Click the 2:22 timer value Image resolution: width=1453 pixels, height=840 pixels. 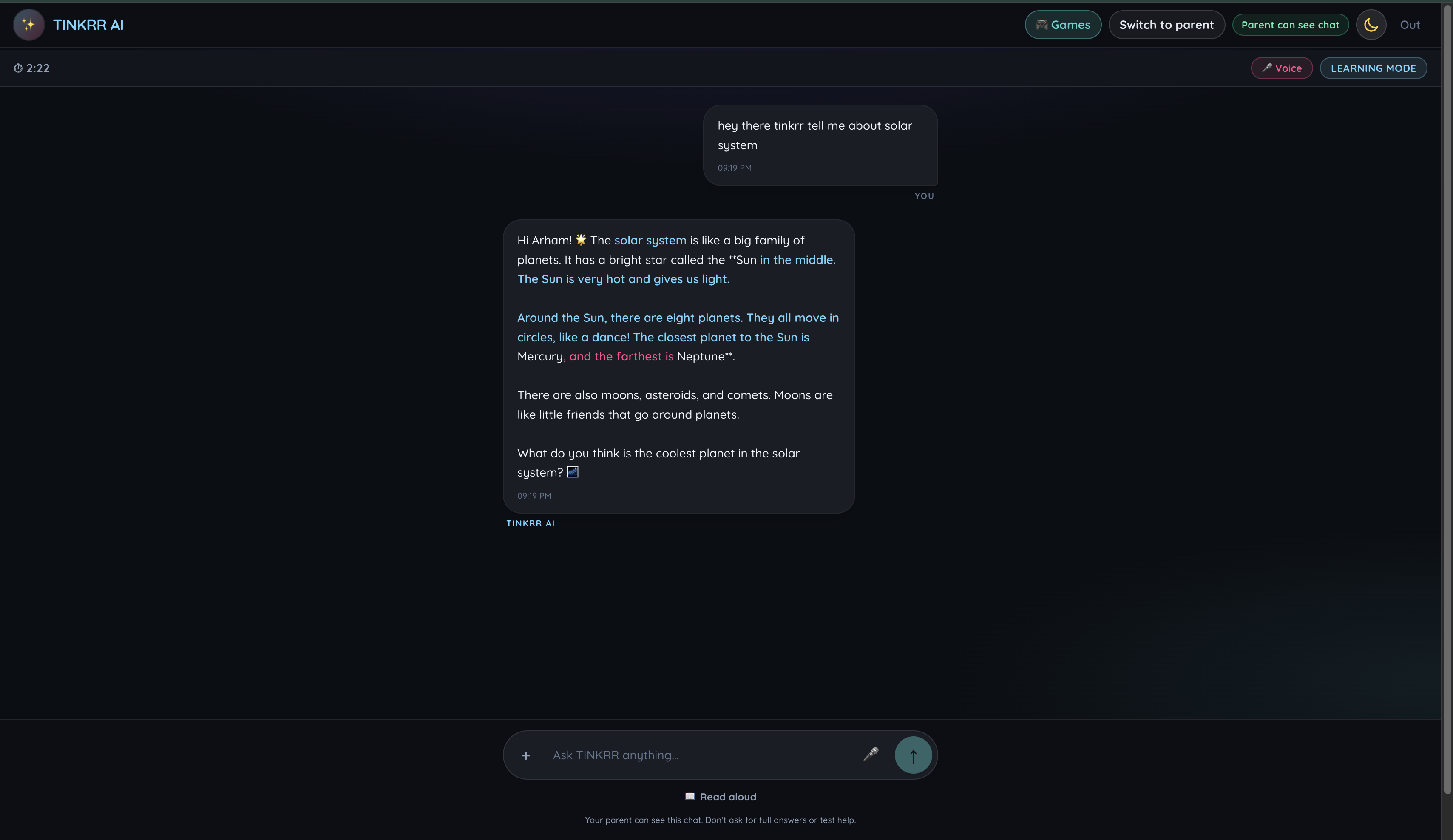click(38, 68)
